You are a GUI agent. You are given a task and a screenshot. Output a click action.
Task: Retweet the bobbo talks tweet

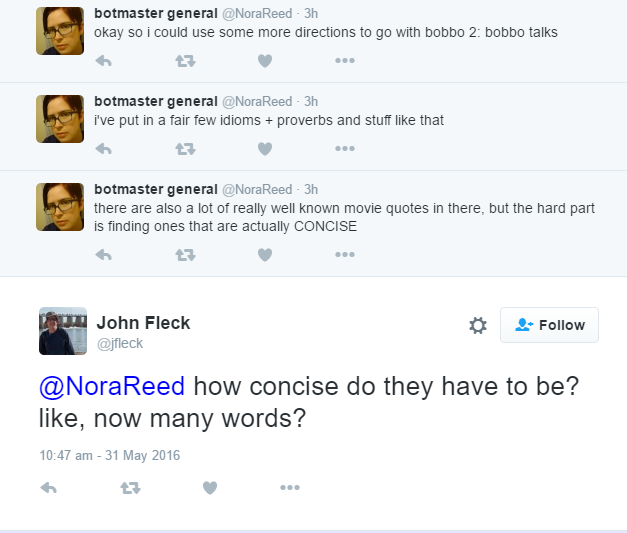click(186, 61)
